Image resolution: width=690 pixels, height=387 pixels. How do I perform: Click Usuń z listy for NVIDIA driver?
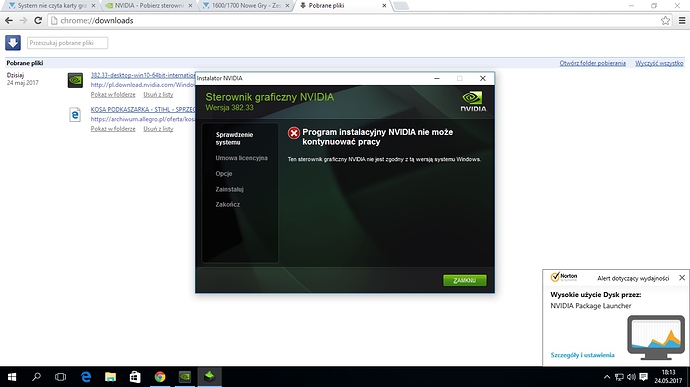click(158, 94)
